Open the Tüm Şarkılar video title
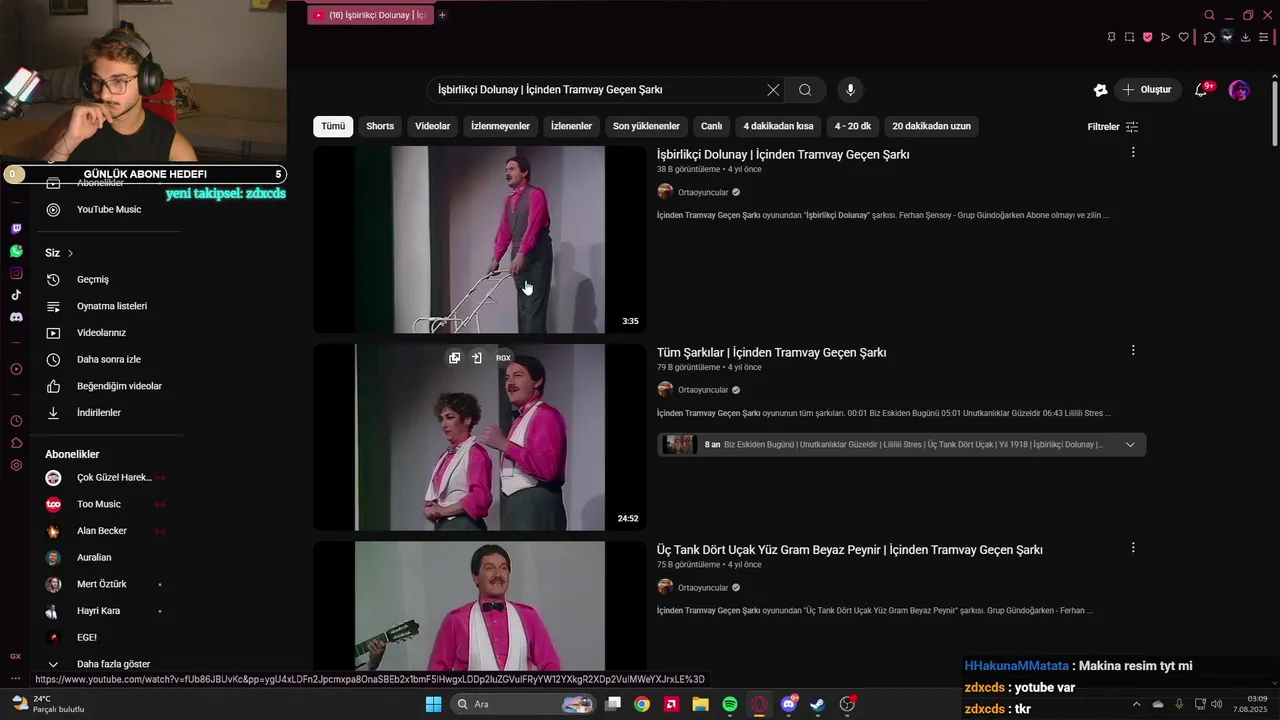Screen dimensions: 1280x720 771,352
